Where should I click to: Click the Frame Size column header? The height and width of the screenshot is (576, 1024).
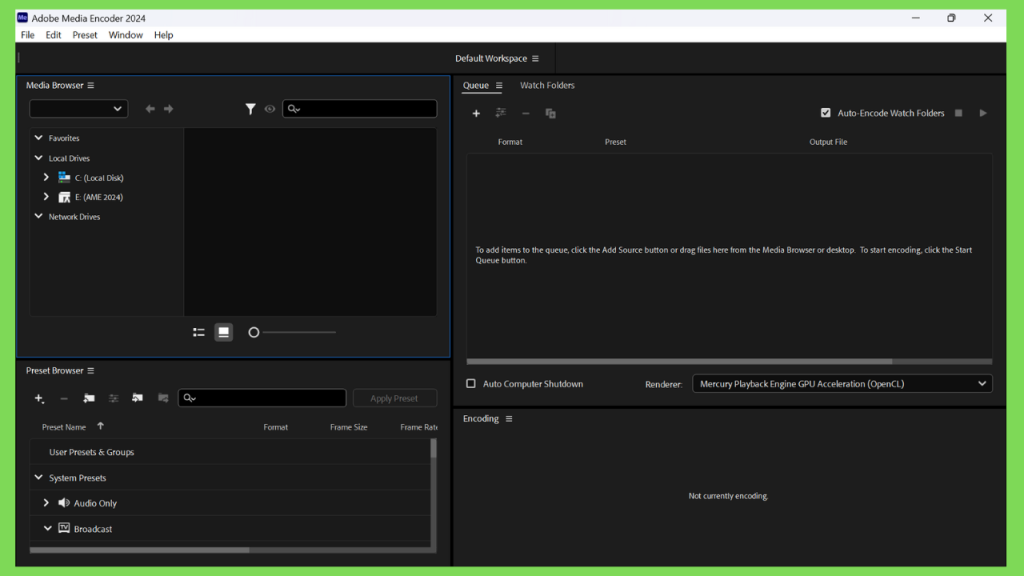pyautogui.click(x=349, y=427)
